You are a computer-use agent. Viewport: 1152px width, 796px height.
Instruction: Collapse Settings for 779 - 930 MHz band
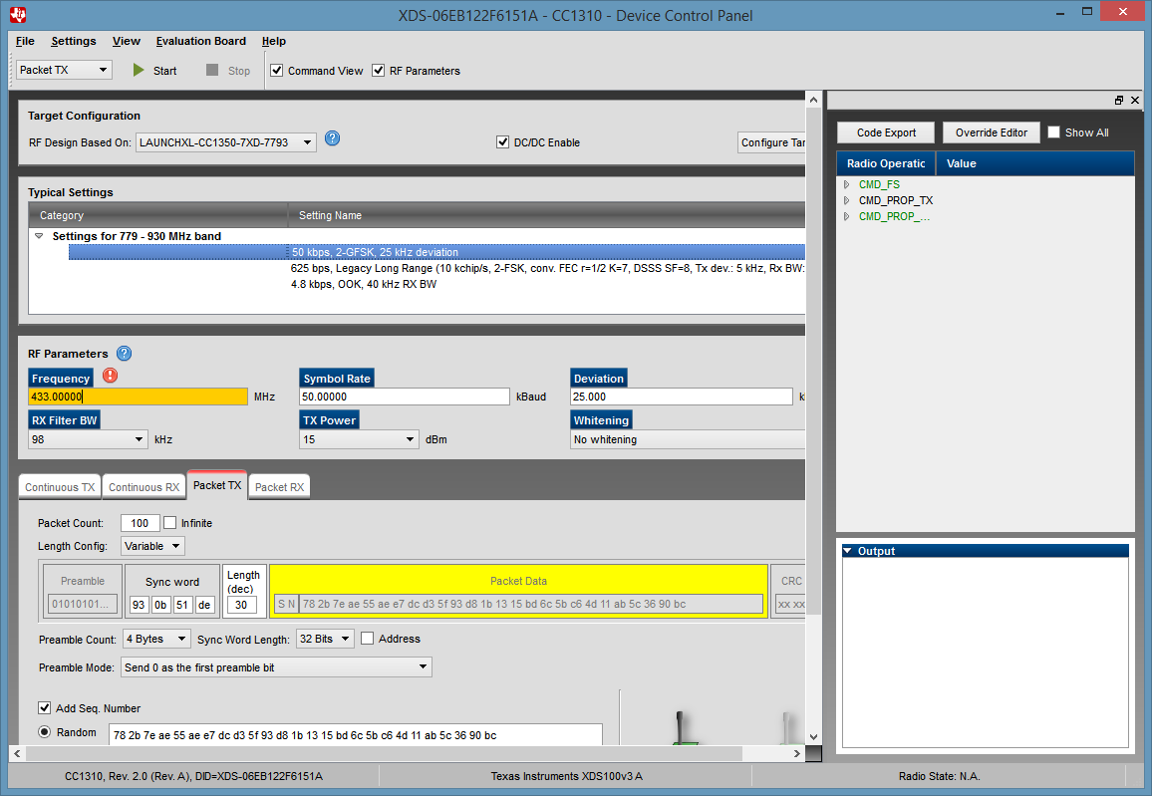point(39,236)
